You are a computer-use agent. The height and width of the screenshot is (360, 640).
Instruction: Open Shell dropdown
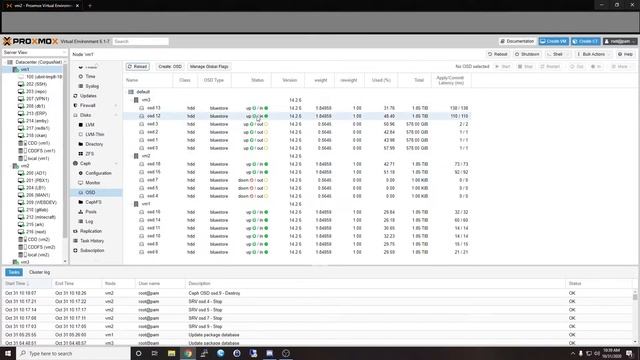(558, 54)
